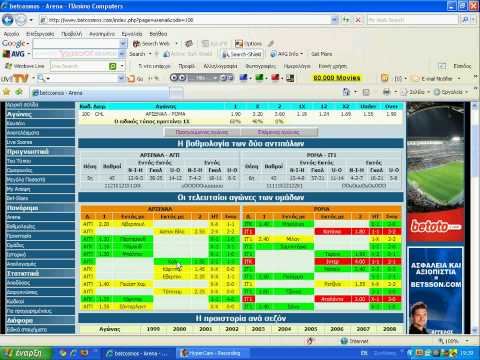Image resolution: width=480 pixels, height=360 pixels.
Task: Open the Google toolbar search dropdown
Action: pyautogui.click(x=123, y=43)
